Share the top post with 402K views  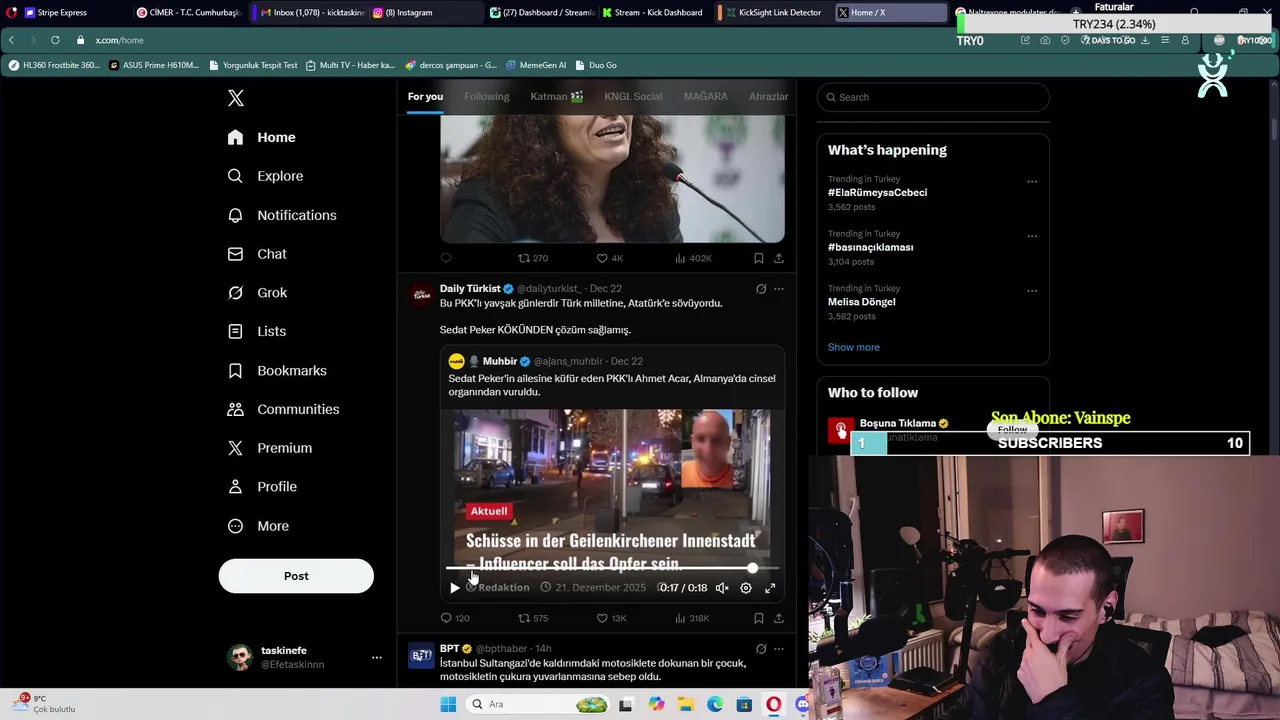[778, 258]
